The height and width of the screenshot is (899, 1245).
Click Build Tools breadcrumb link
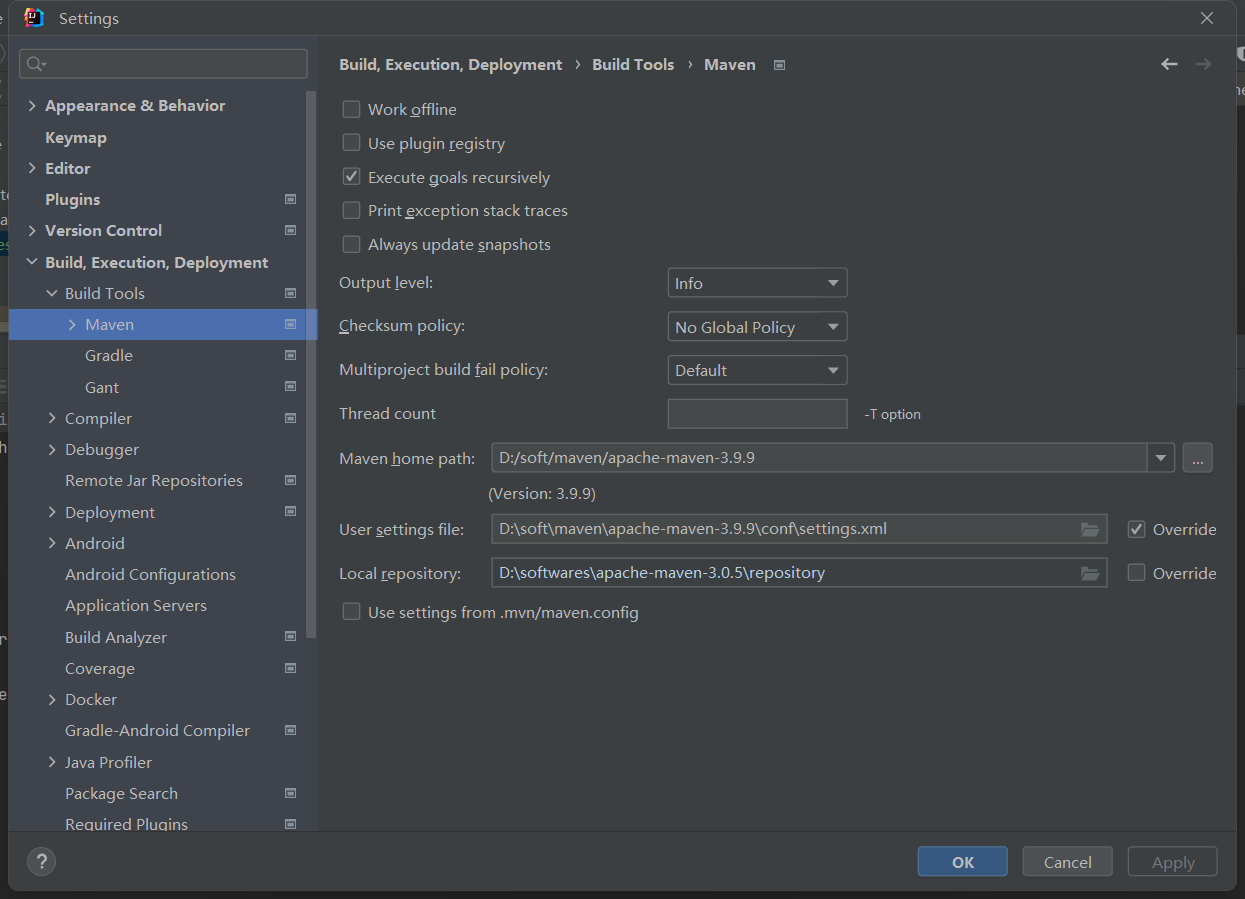[x=633, y=64]
